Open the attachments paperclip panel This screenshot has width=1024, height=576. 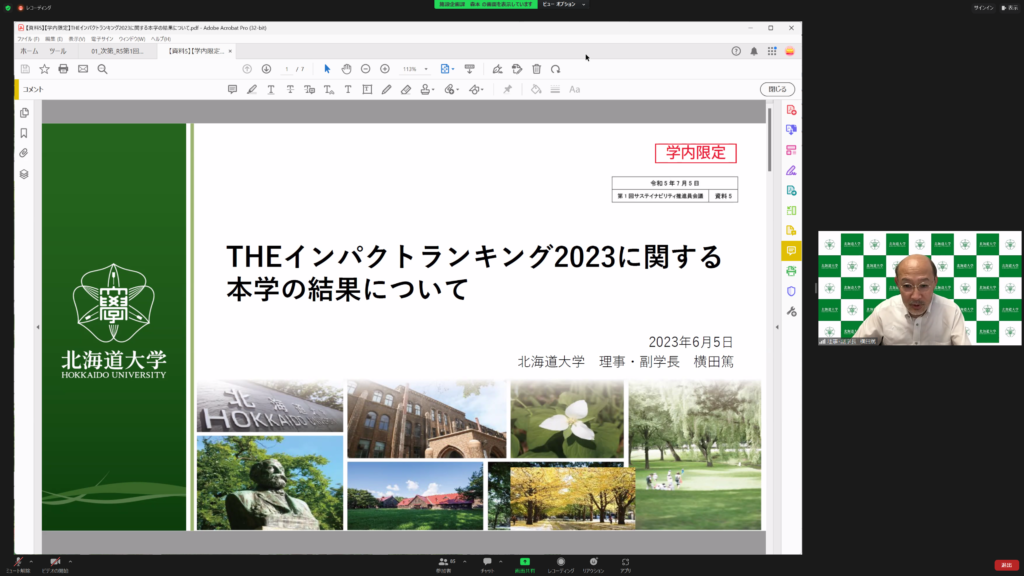[x=24, y=153]
